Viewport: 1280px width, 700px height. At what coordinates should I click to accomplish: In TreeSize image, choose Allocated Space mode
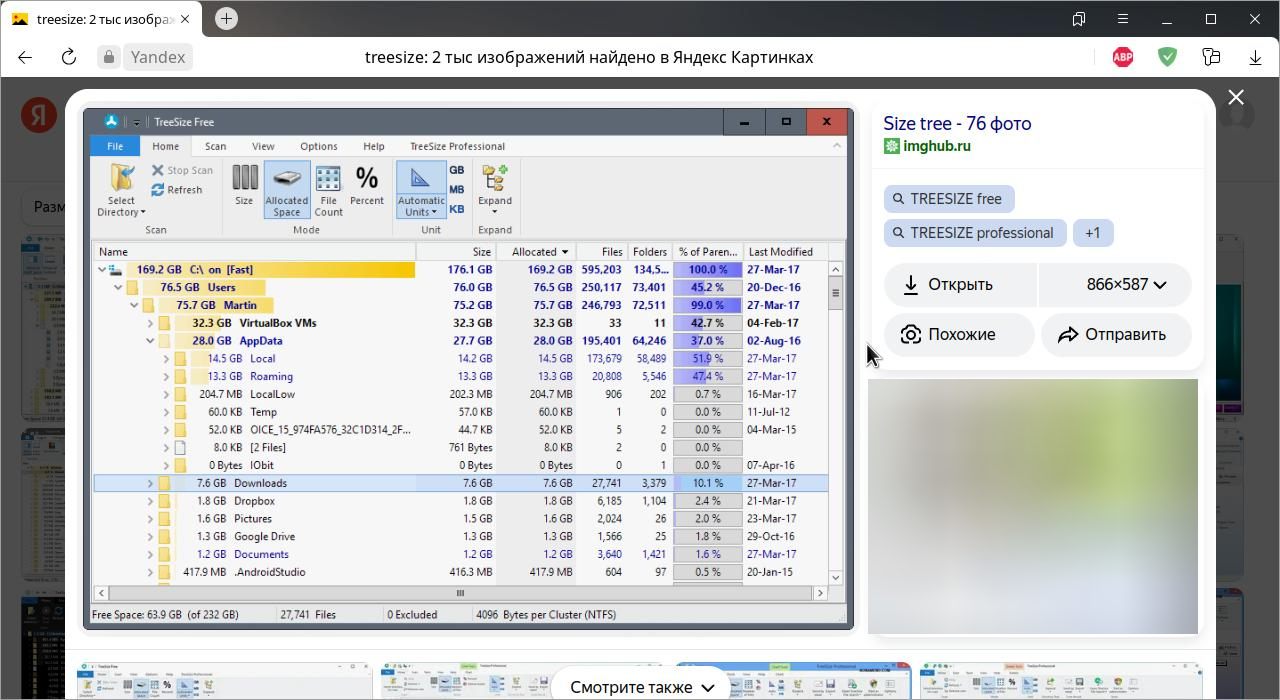pyautogui.click(x=287, y=190)
